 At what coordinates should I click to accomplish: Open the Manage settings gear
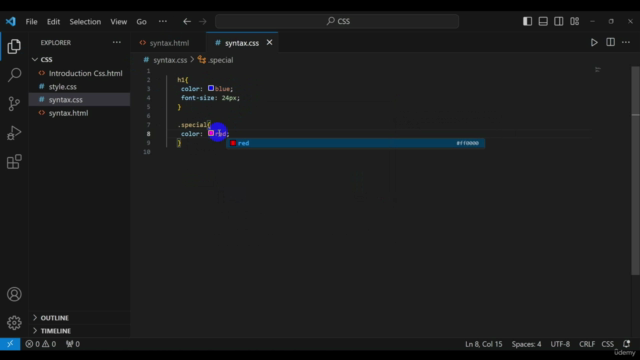tap(14, 323)
